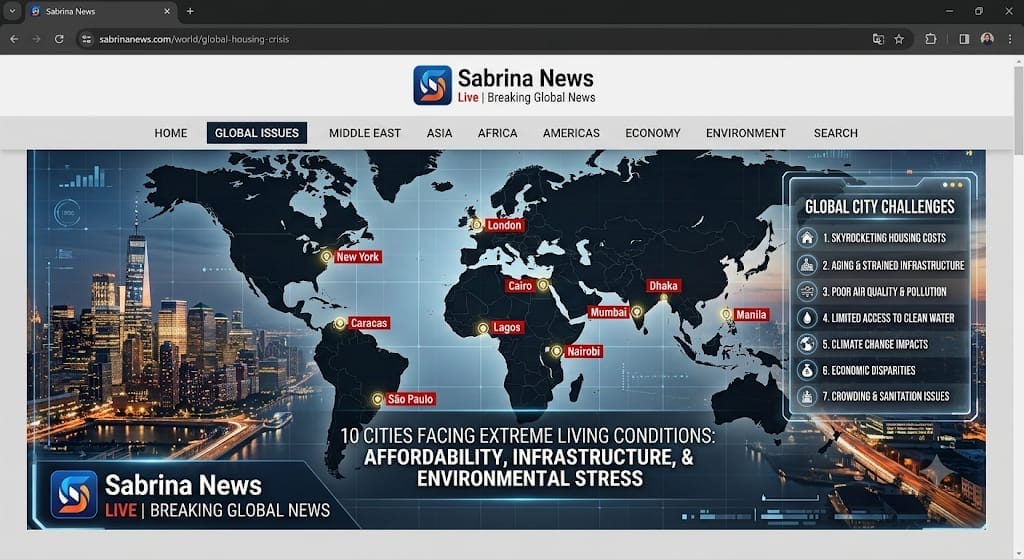Open the Extensions puzzle icon
The height and width of the screenshot is (559, 1024).
point(931,39)
